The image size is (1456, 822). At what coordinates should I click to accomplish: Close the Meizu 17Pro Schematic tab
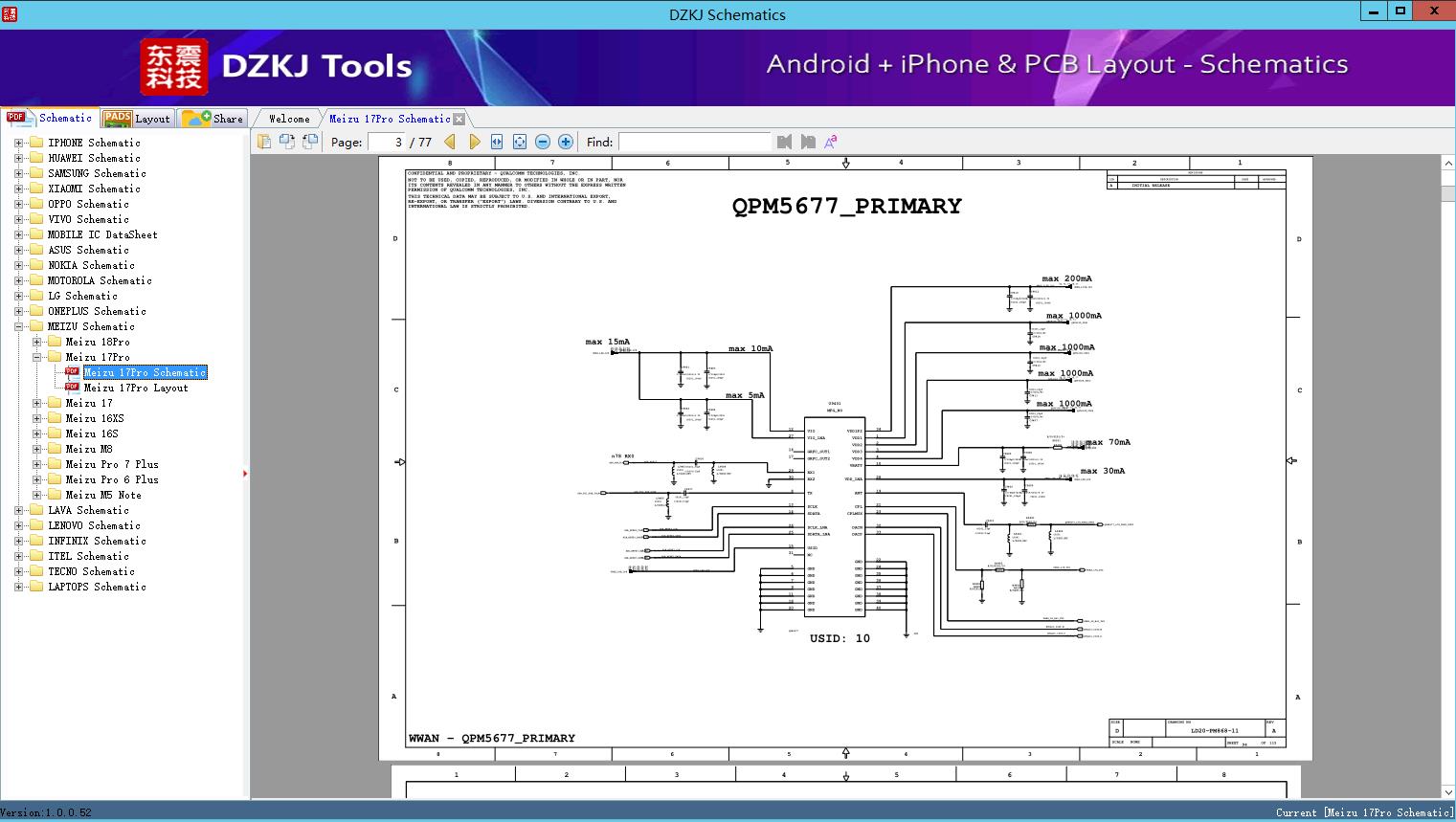[x=459, y=119]
